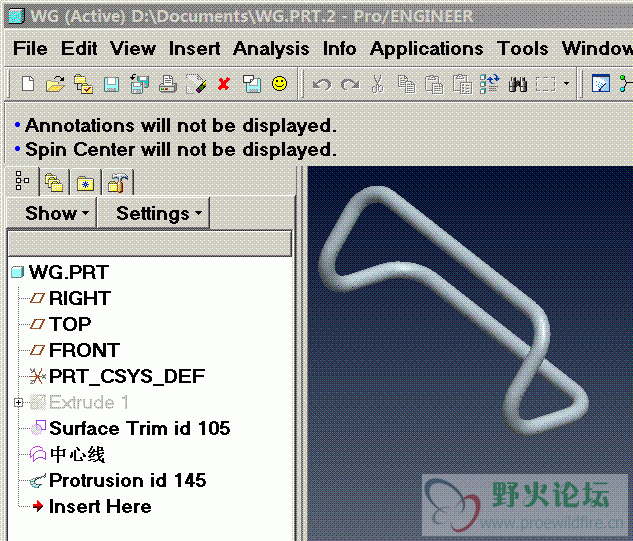Select Surface Trim id 105
Image resolution: width=633 pixels, height=541 pixels.
pyautogui.click(x=140, y=428)
